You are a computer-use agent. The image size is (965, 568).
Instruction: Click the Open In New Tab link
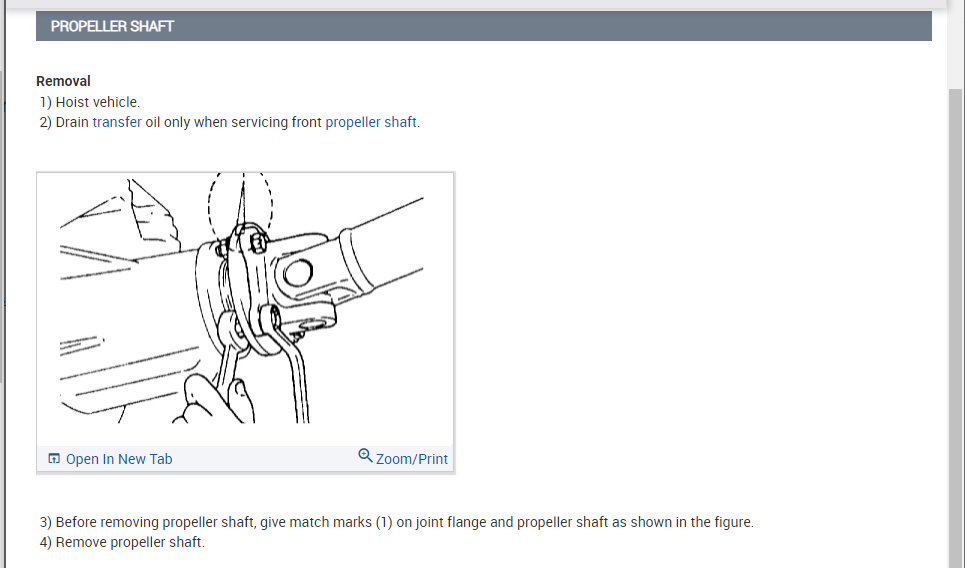(x=119, y=459)
